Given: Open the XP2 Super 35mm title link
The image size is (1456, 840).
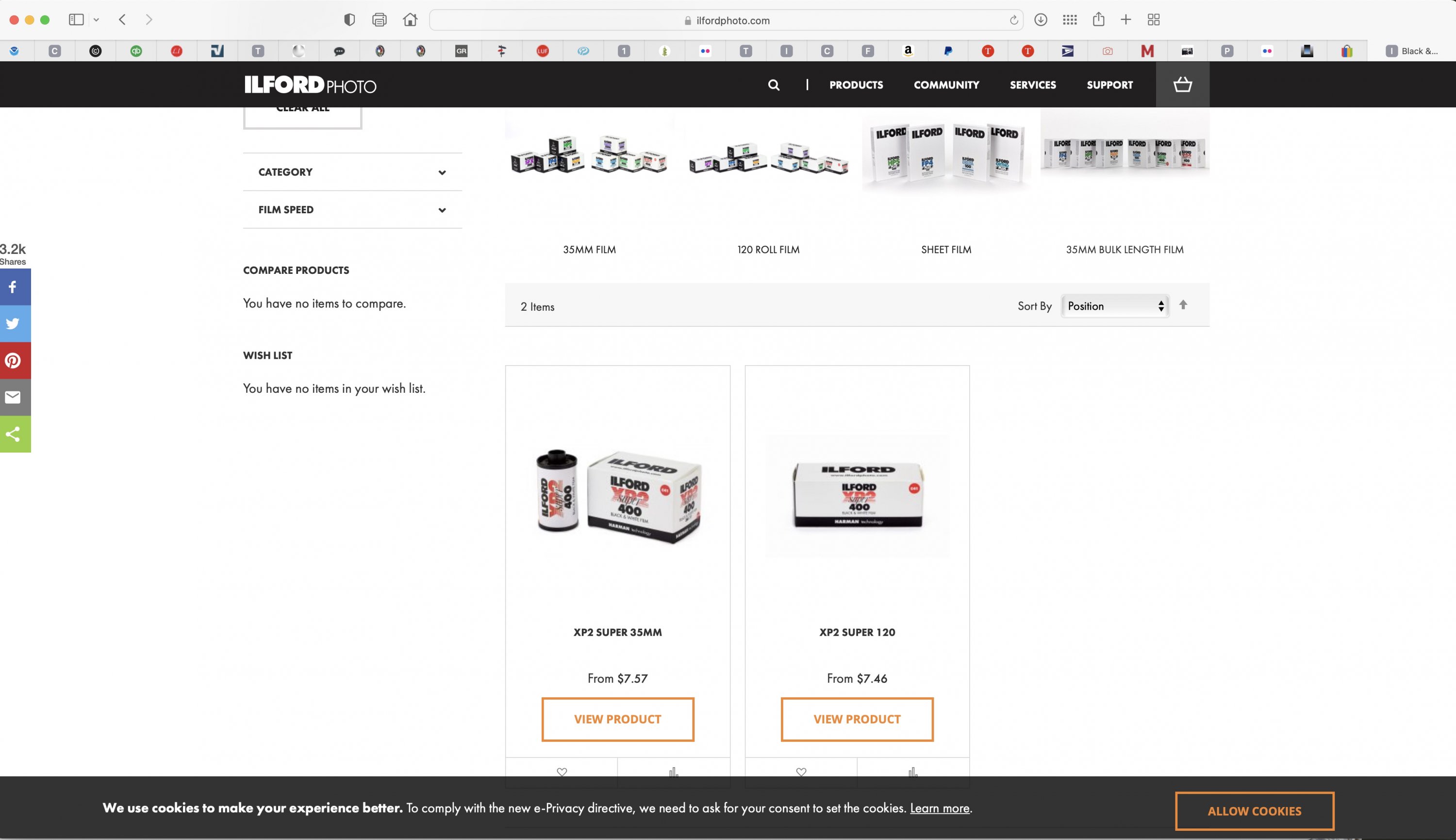Looking at the screenshot, I should 617,632.
